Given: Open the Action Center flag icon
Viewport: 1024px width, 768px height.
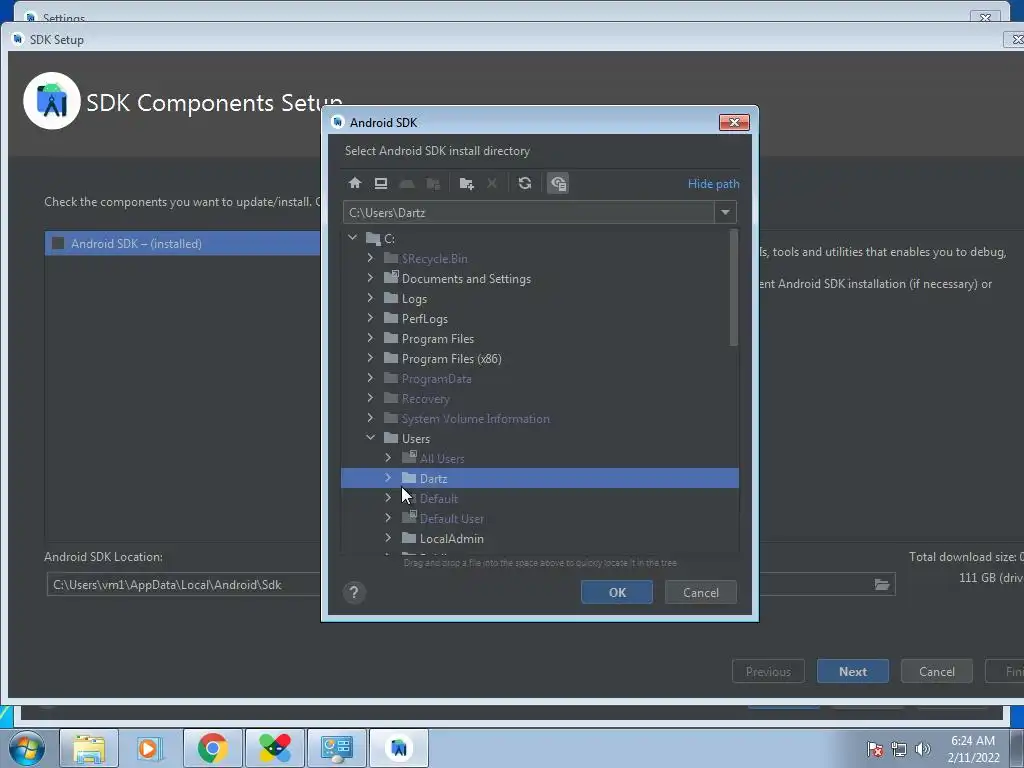Looking at the screenshot, I should pos(875,749).
